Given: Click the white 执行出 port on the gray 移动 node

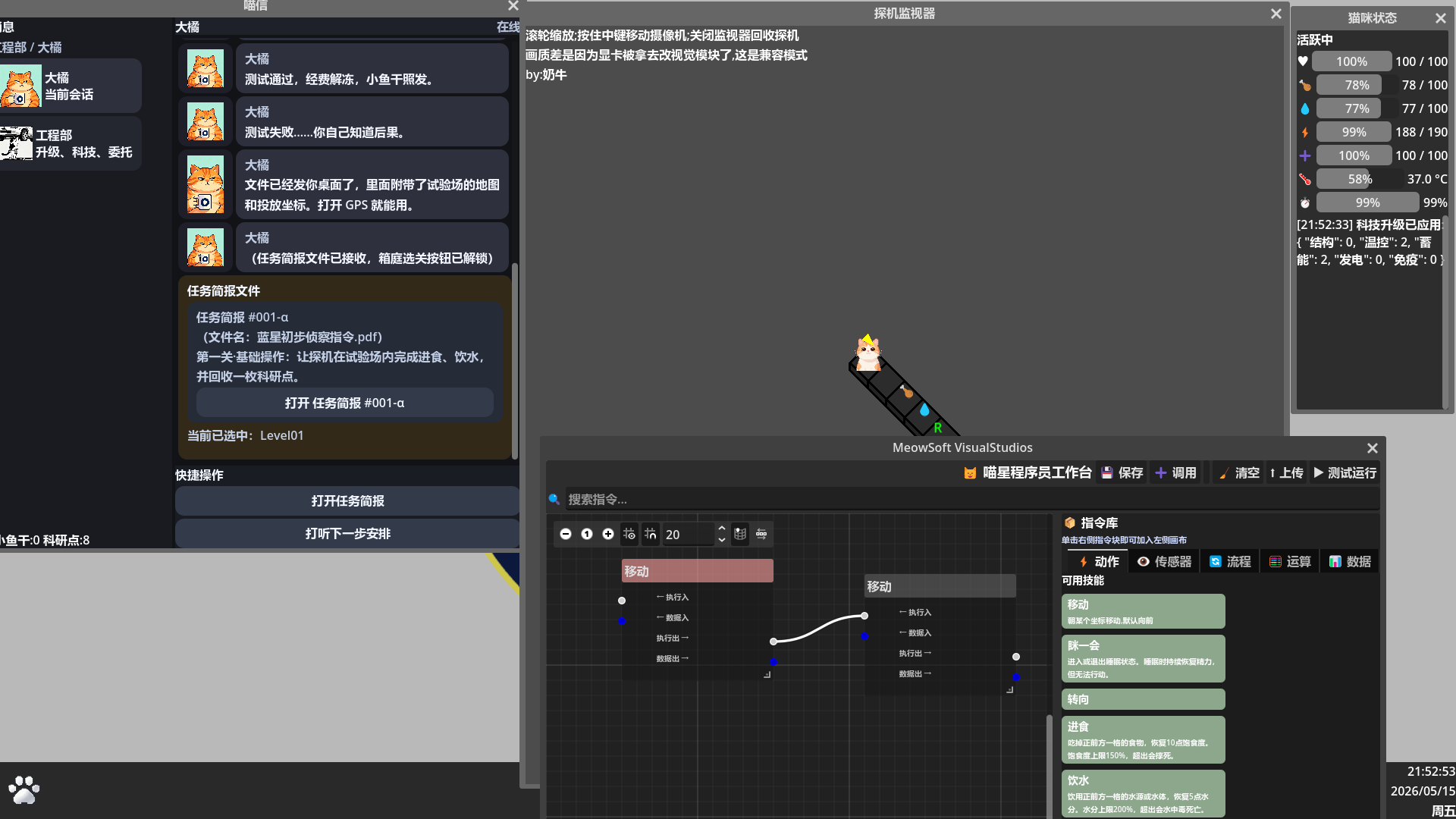Looking at the screenshot, I should point(1016,657).
